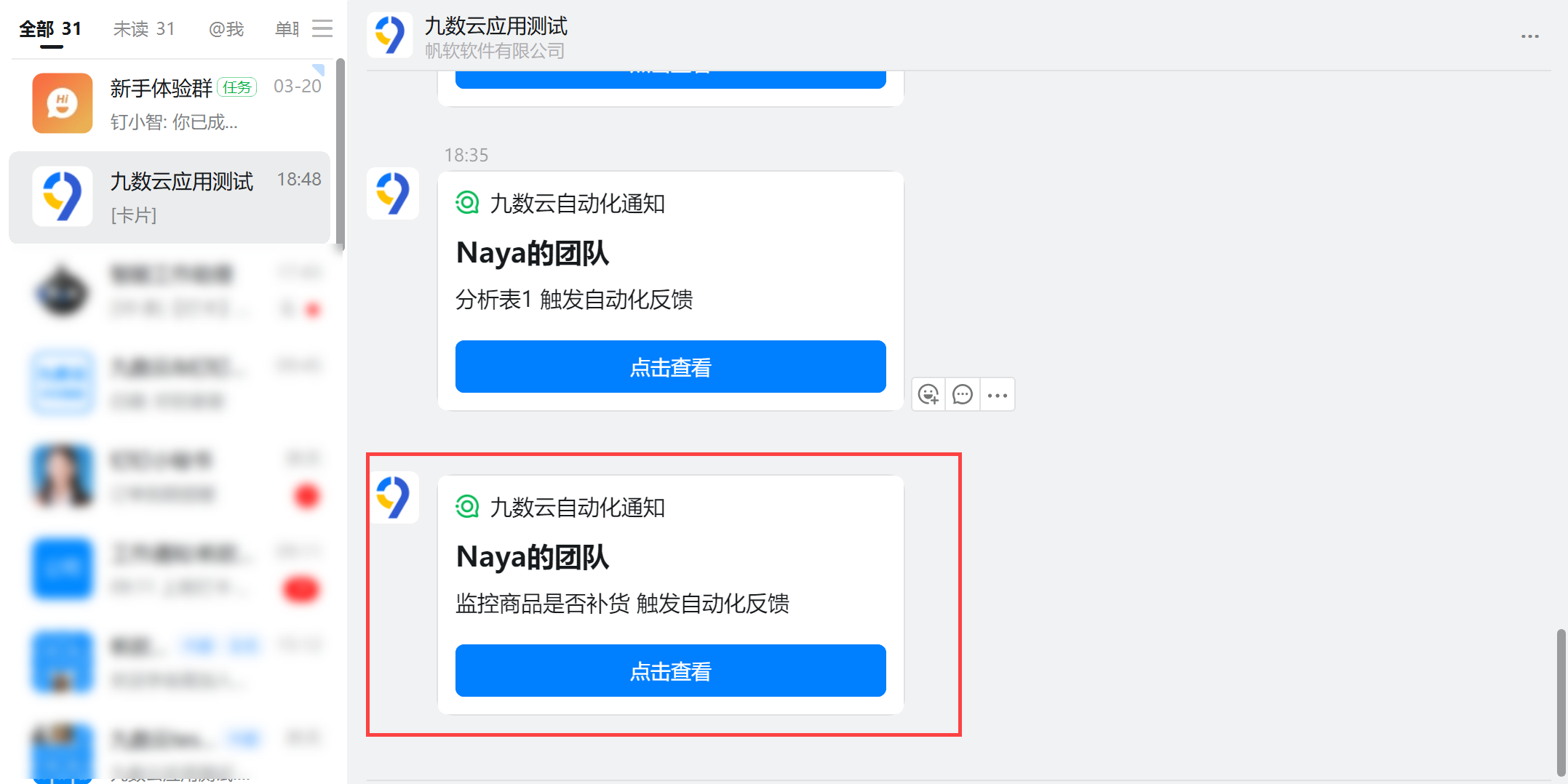1568x784 pixels.
Task: Switch to the 未读 31 tab
Action: tap(144, 29)
